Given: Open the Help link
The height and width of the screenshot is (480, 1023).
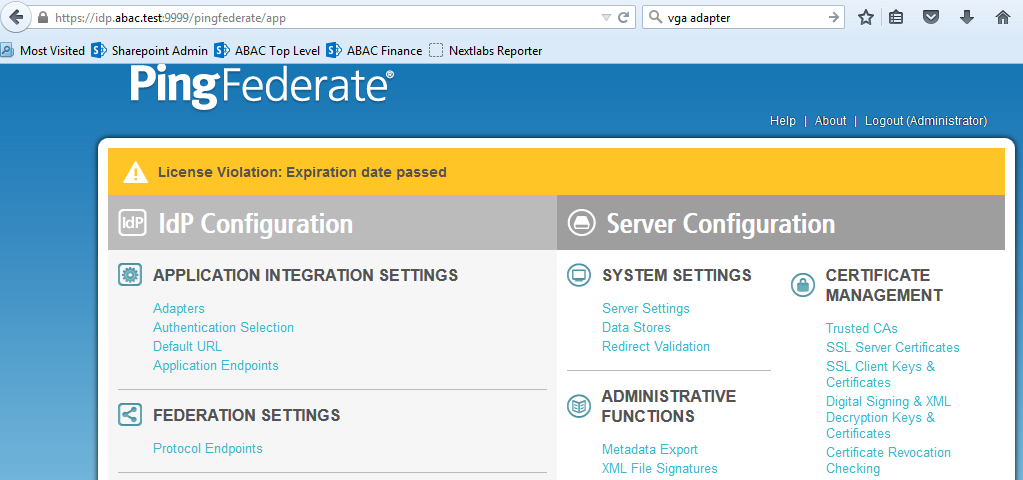Looking at the screenshot, I should [x=782, y=121].
